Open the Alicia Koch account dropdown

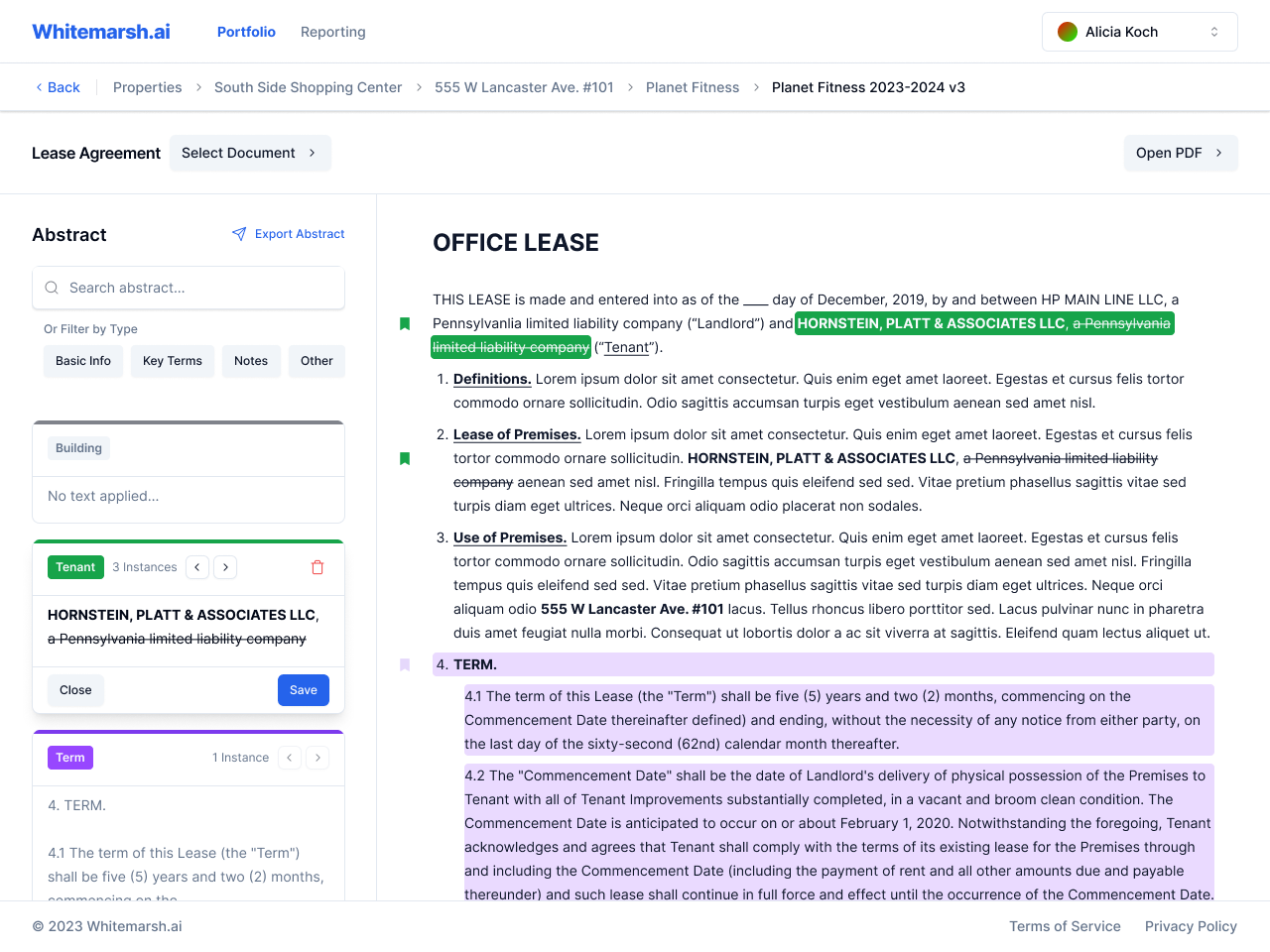coord(1139,32)
